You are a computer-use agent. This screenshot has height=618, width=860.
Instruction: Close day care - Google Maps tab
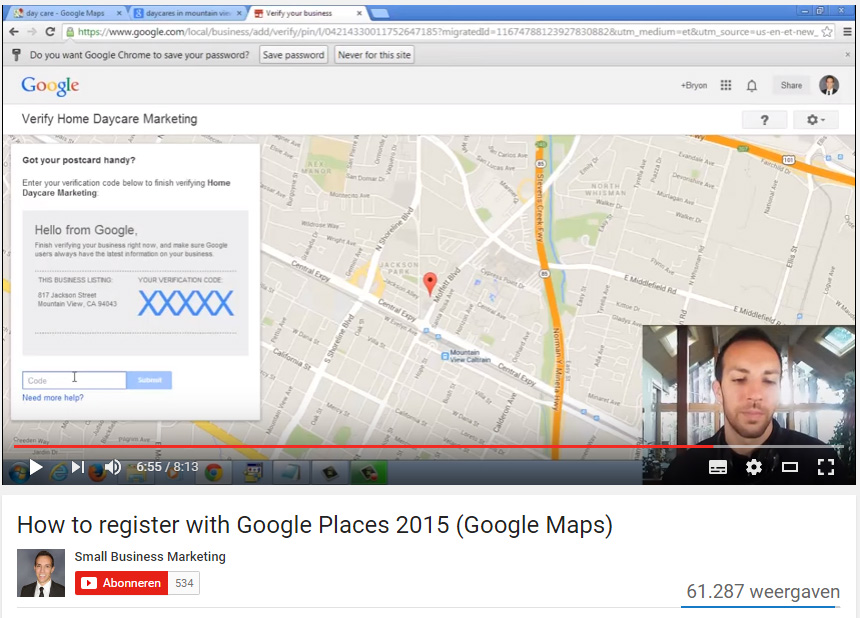119,13
